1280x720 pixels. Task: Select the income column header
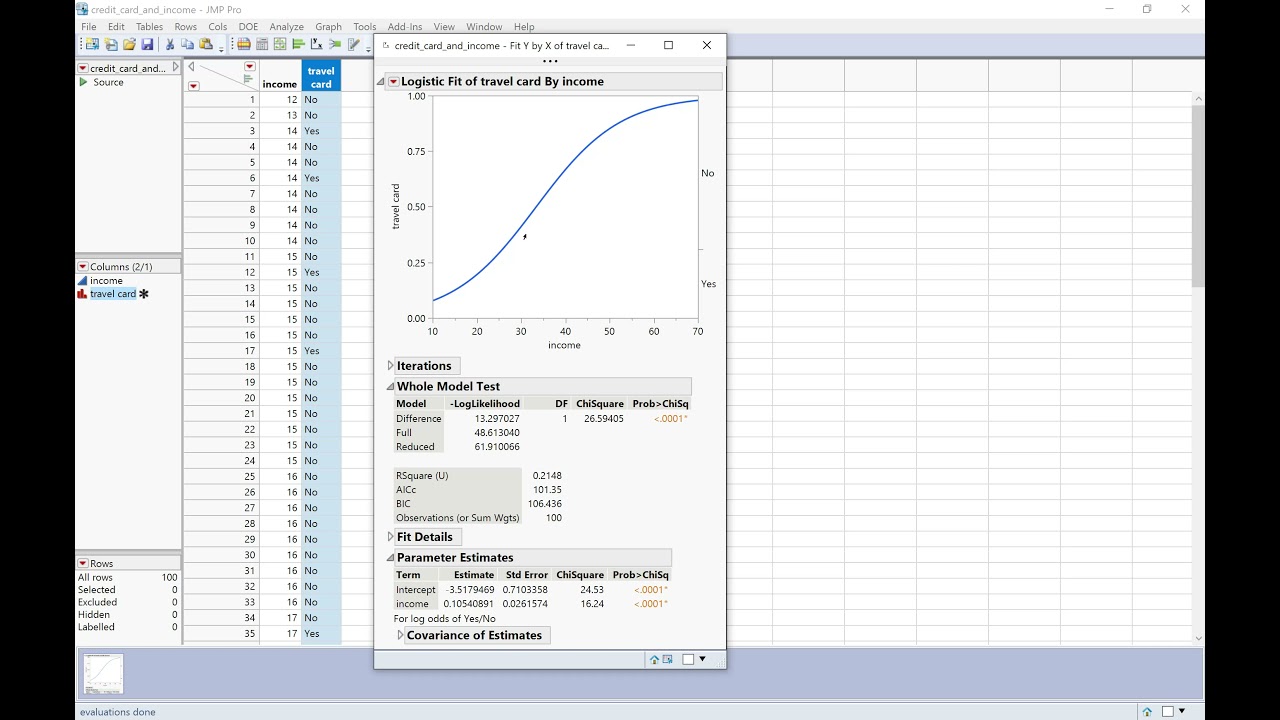(x=280, y=76)
